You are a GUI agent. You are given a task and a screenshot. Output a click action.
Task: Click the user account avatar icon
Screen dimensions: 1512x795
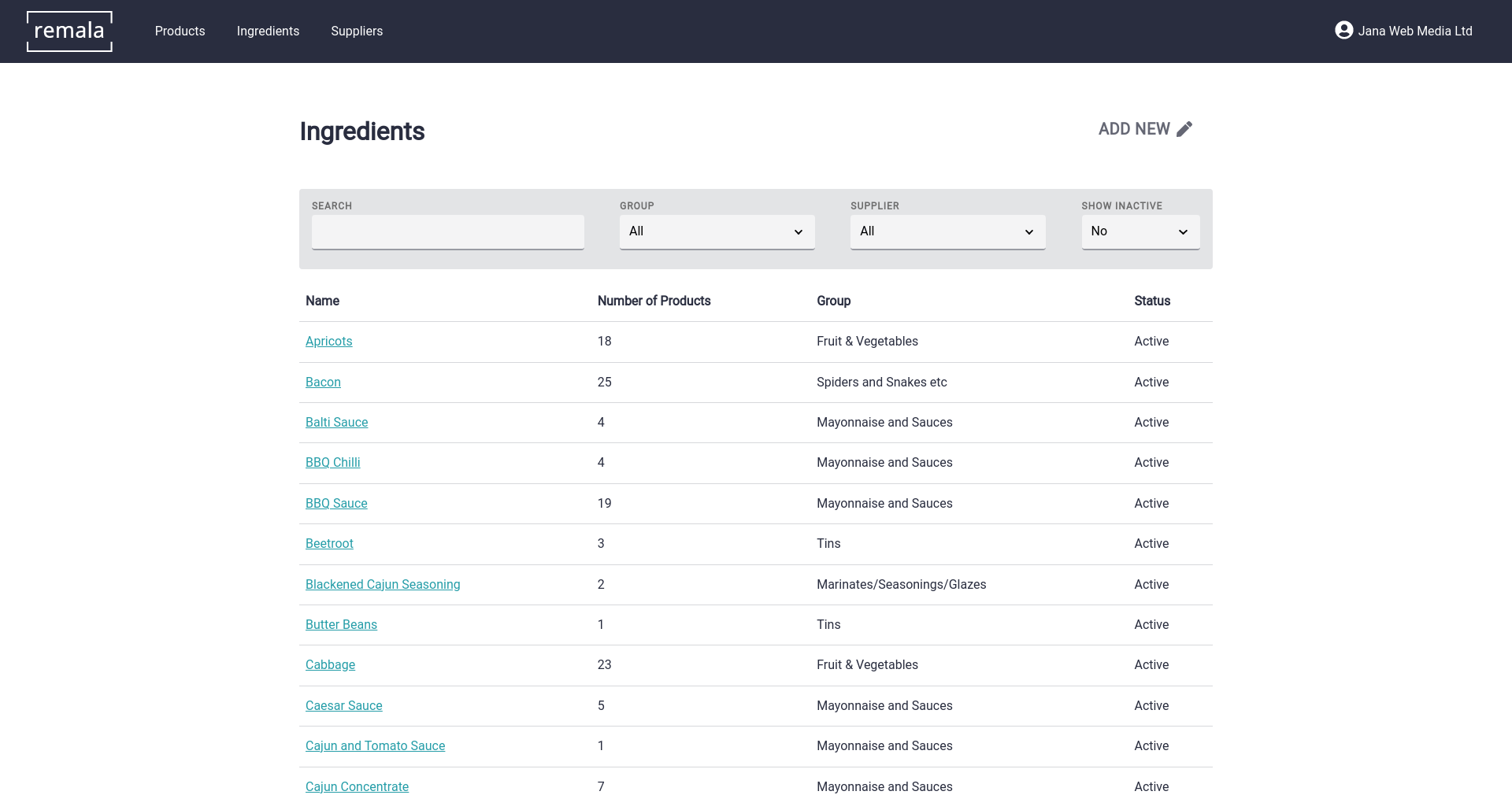(1343, 31)
